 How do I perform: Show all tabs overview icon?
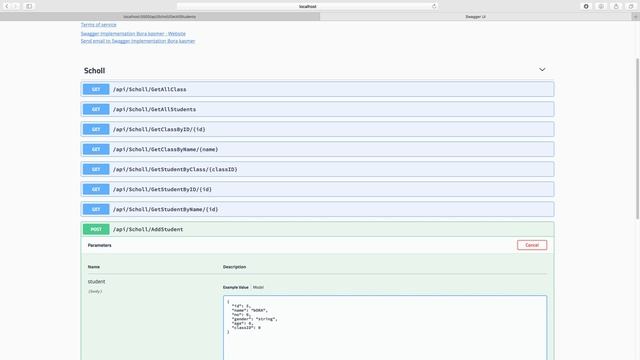631,6
